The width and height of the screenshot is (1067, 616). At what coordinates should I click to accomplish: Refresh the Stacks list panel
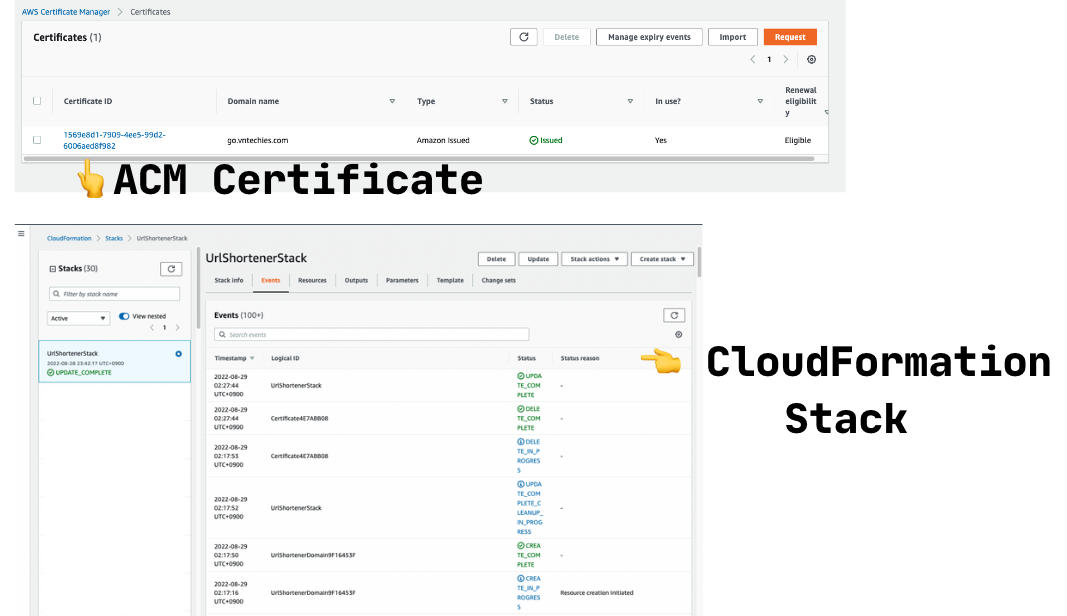170,269
